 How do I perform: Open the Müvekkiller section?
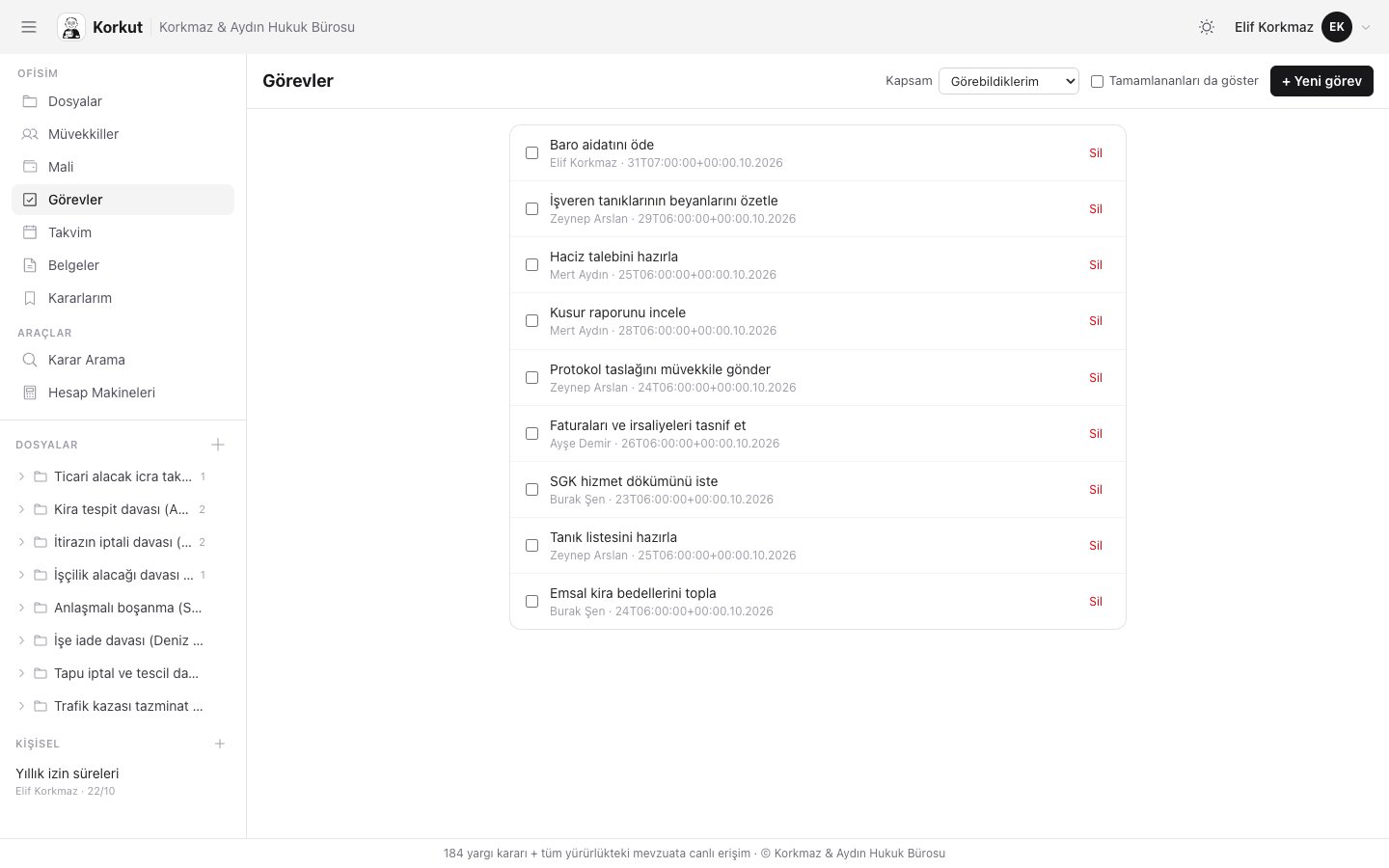pyautogui.click(x=123, y=134)
